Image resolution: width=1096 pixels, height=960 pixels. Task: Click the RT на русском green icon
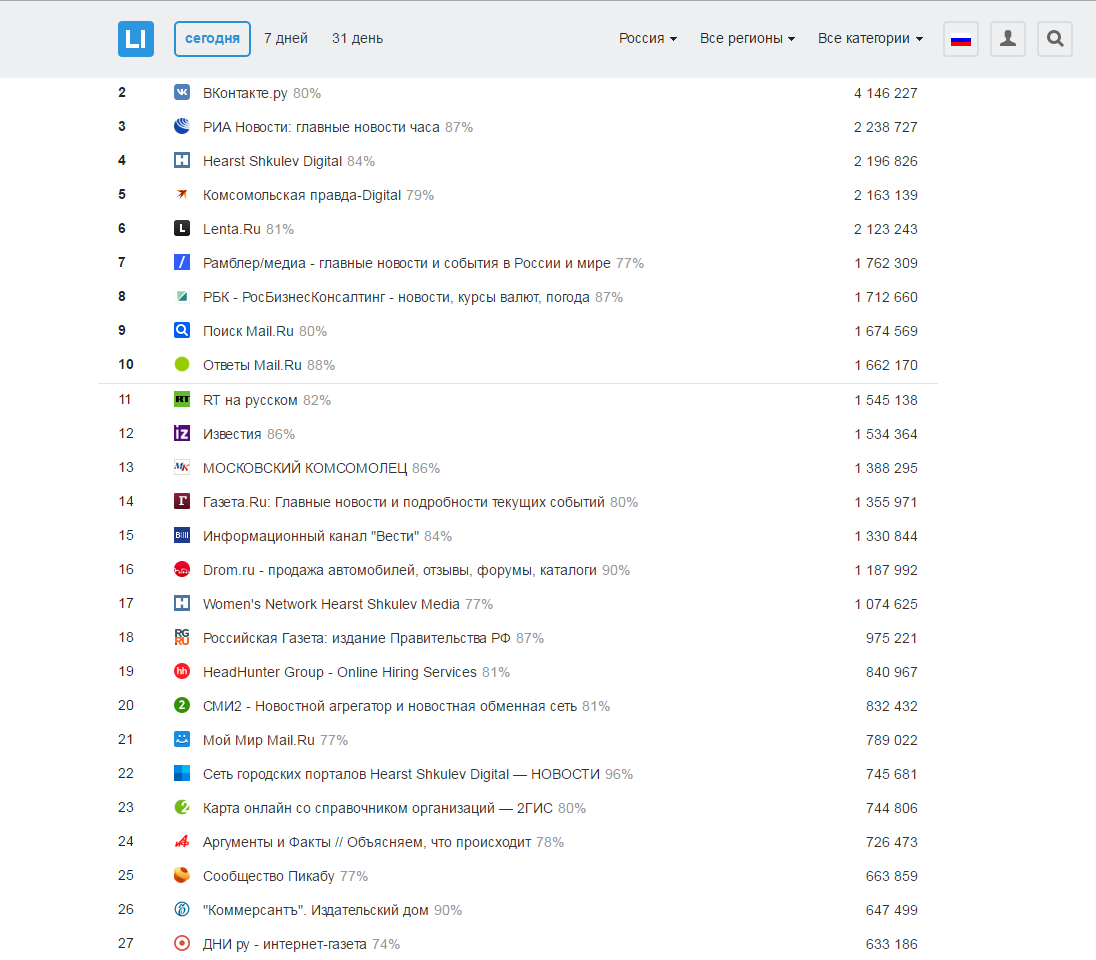click(182, 400)
